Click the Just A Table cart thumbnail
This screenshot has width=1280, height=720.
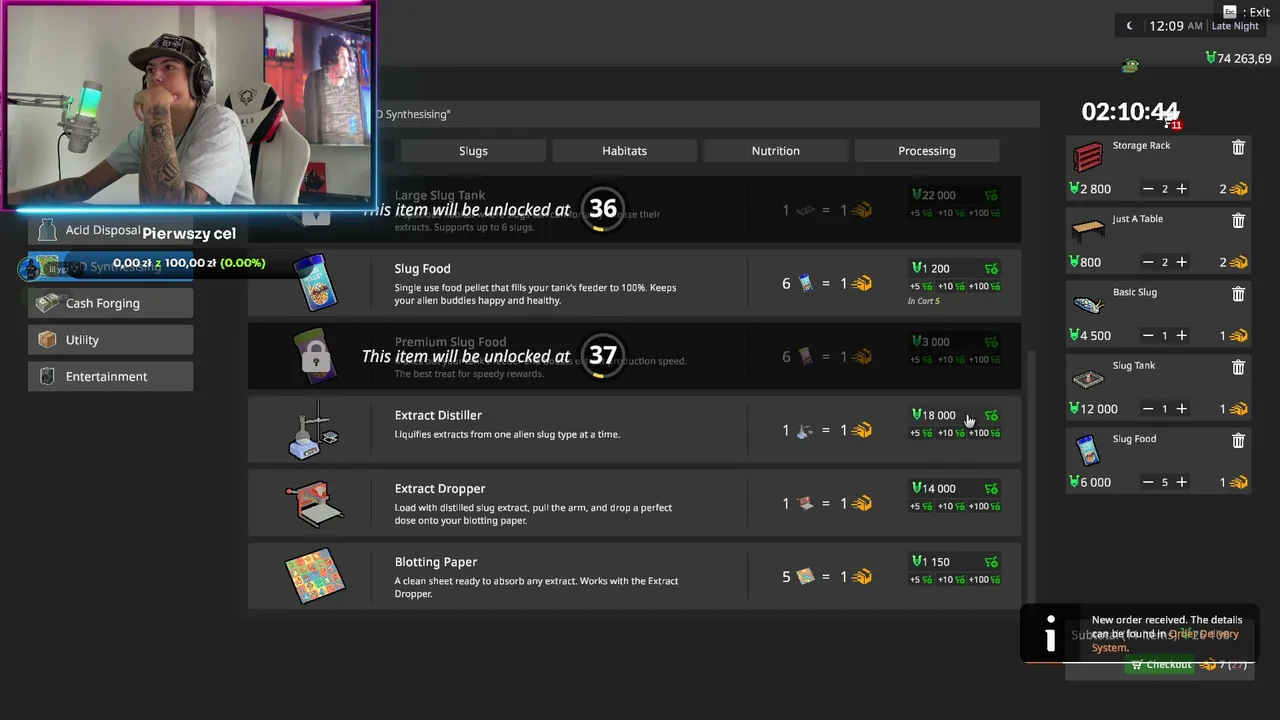click(x=1088, y=230)
